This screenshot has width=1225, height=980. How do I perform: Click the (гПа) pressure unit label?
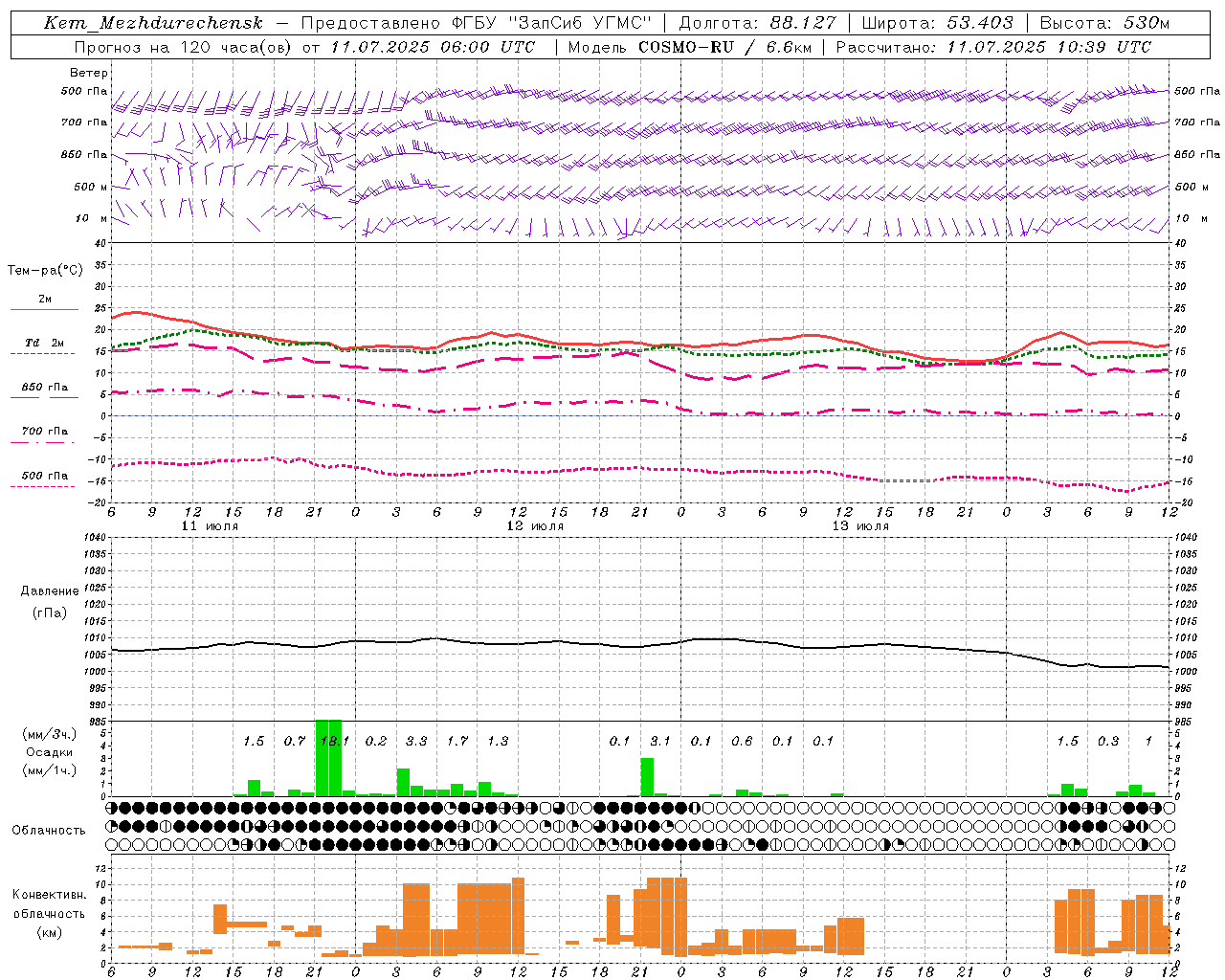(49, 612)
